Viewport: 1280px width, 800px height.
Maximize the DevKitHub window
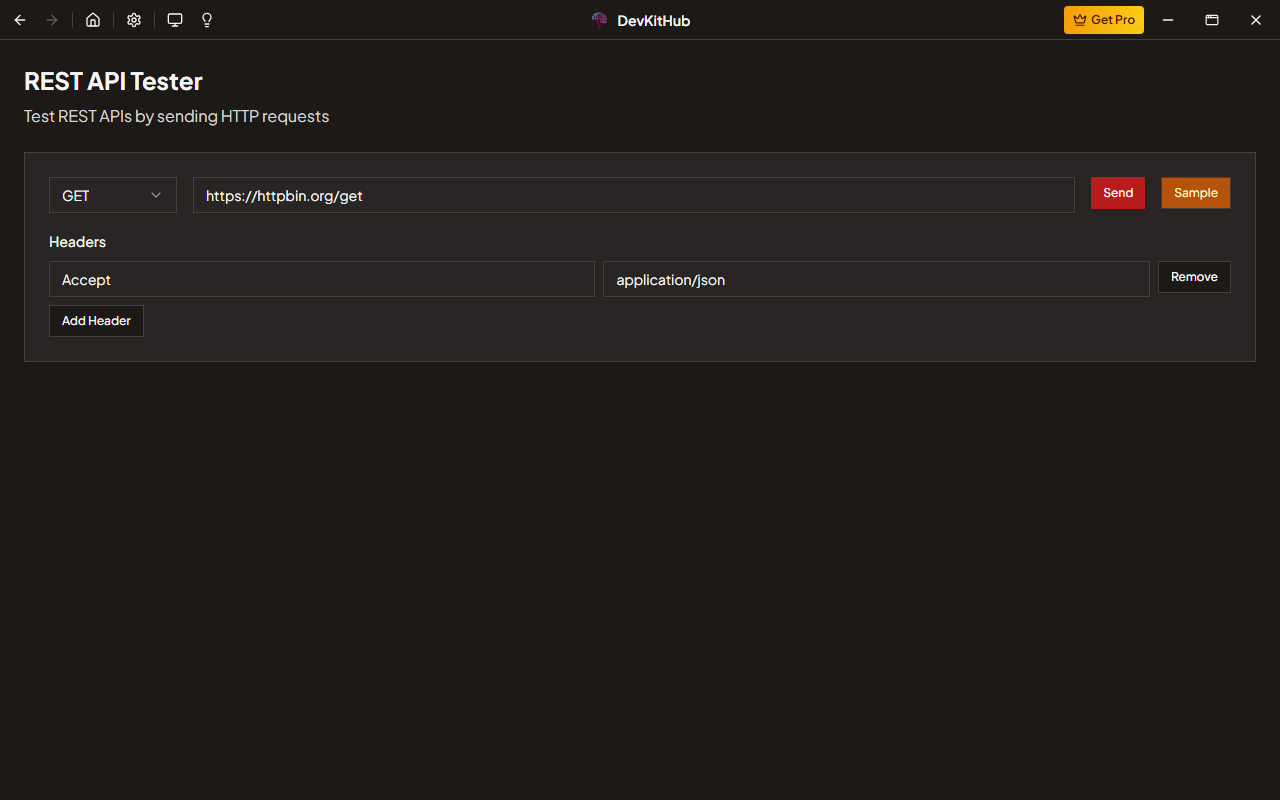coord(1212,20)
